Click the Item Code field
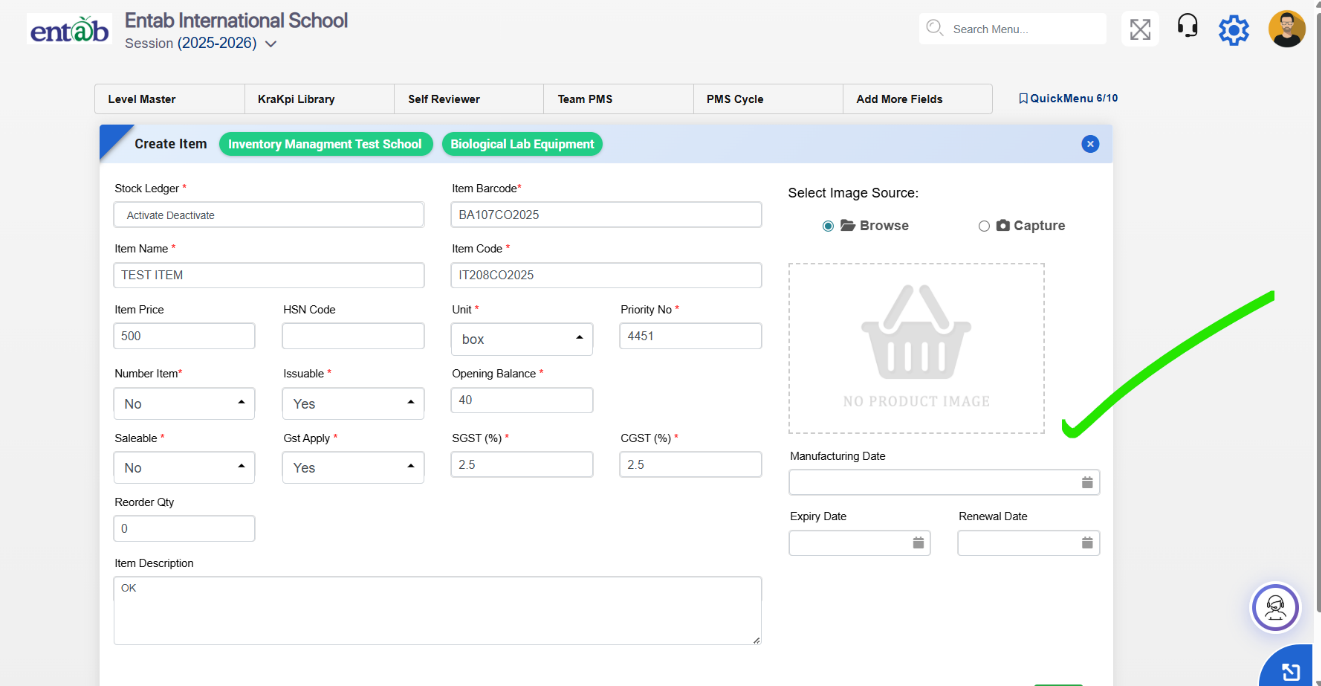This screenshot has width=1321, height=686. coord(606,275)
